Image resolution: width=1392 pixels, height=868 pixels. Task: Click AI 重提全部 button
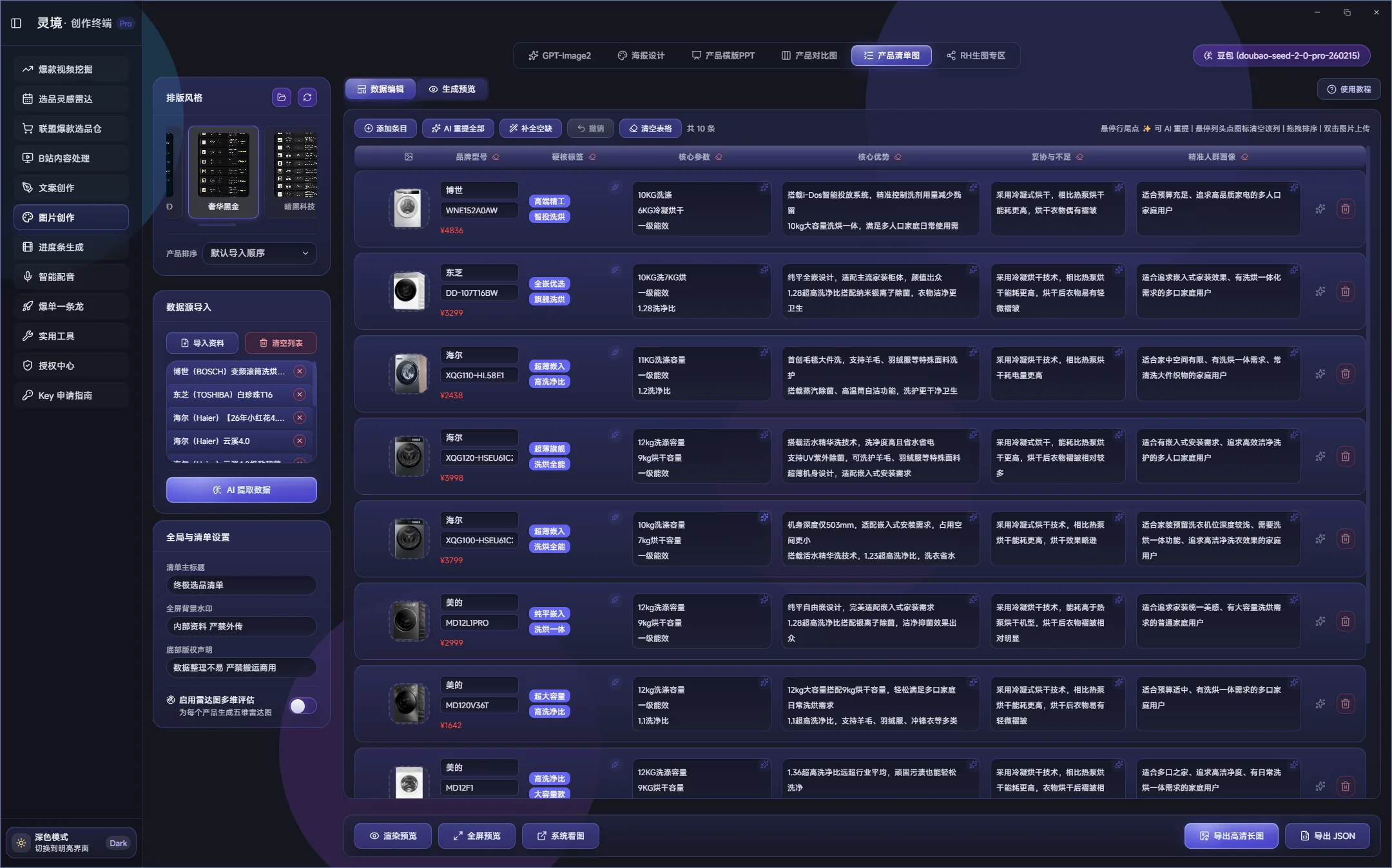click(x=458, y=128)
